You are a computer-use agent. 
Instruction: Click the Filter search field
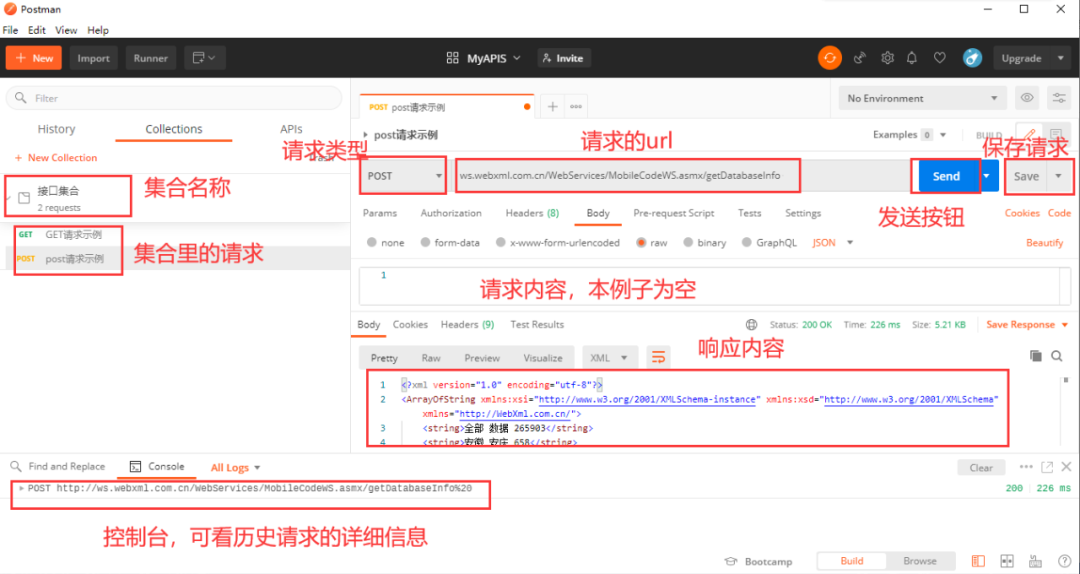click(x=174, y=98)
